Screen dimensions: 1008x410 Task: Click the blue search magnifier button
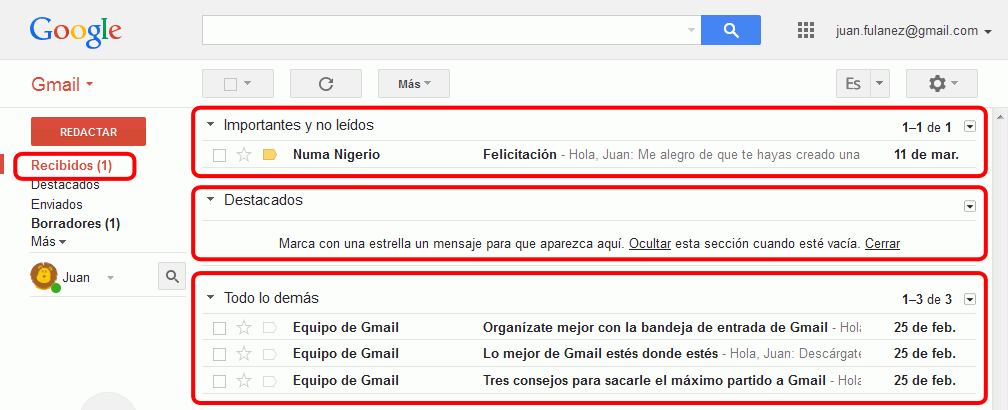click(730, 30)
